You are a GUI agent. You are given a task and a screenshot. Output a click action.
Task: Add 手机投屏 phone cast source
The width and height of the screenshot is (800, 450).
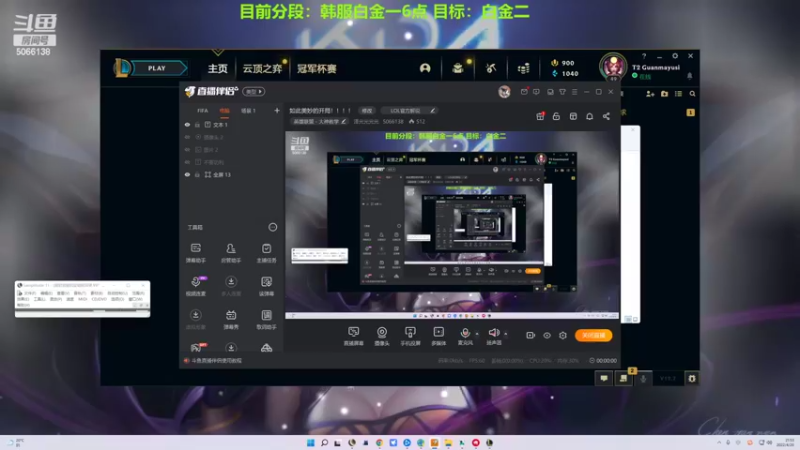pos(410,336)
